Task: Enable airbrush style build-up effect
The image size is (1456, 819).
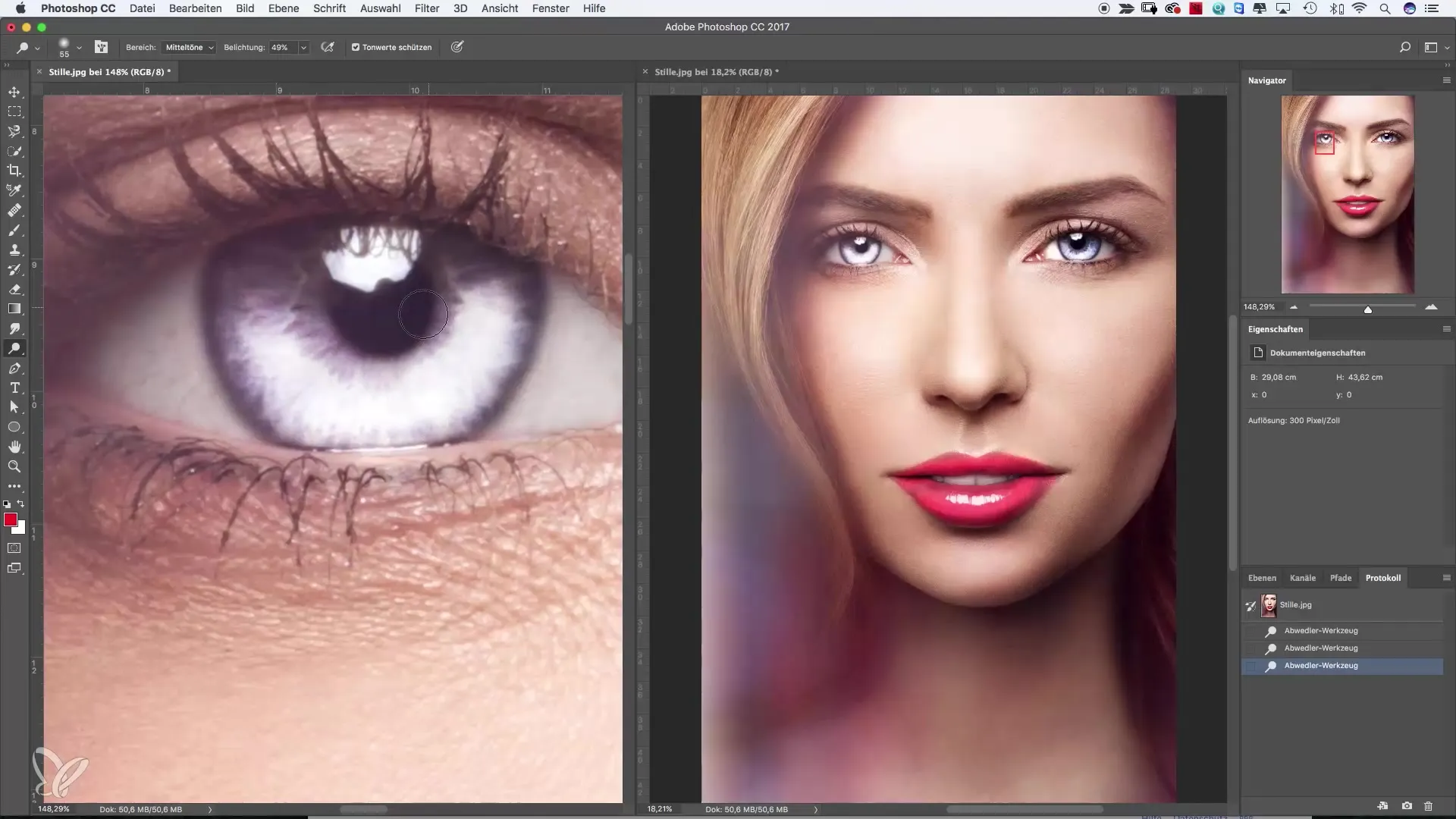Action: (x=328, y=47)
